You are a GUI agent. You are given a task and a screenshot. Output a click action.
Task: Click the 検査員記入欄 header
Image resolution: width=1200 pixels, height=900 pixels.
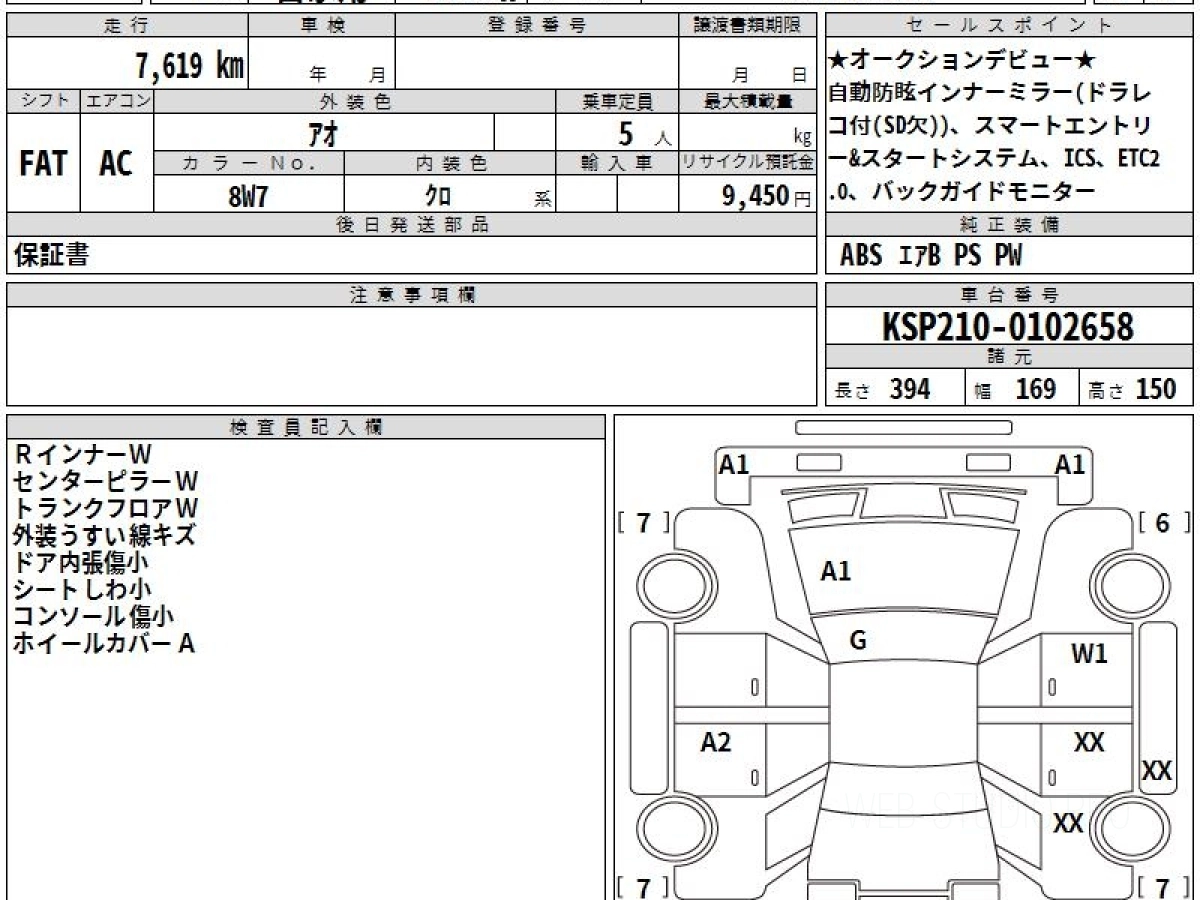point(306,427)
